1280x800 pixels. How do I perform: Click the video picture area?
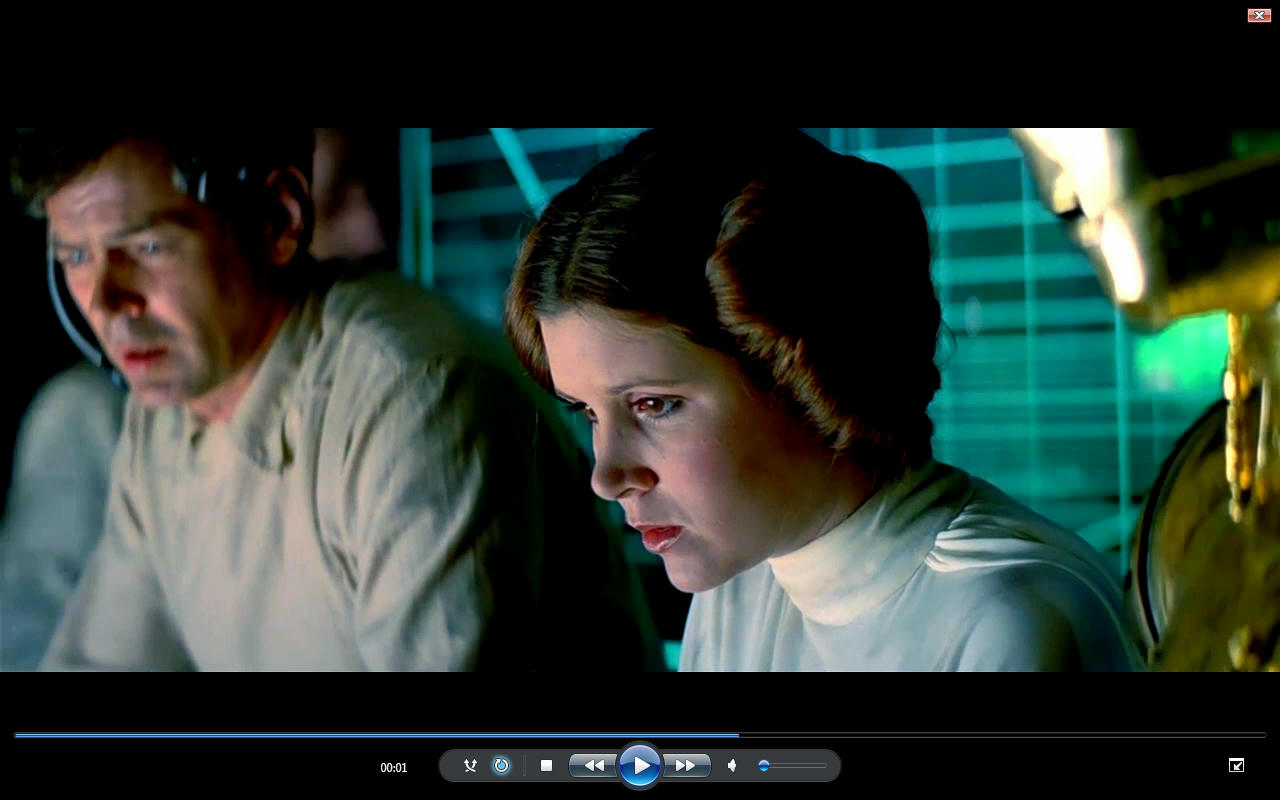click(x=640, y=399)
